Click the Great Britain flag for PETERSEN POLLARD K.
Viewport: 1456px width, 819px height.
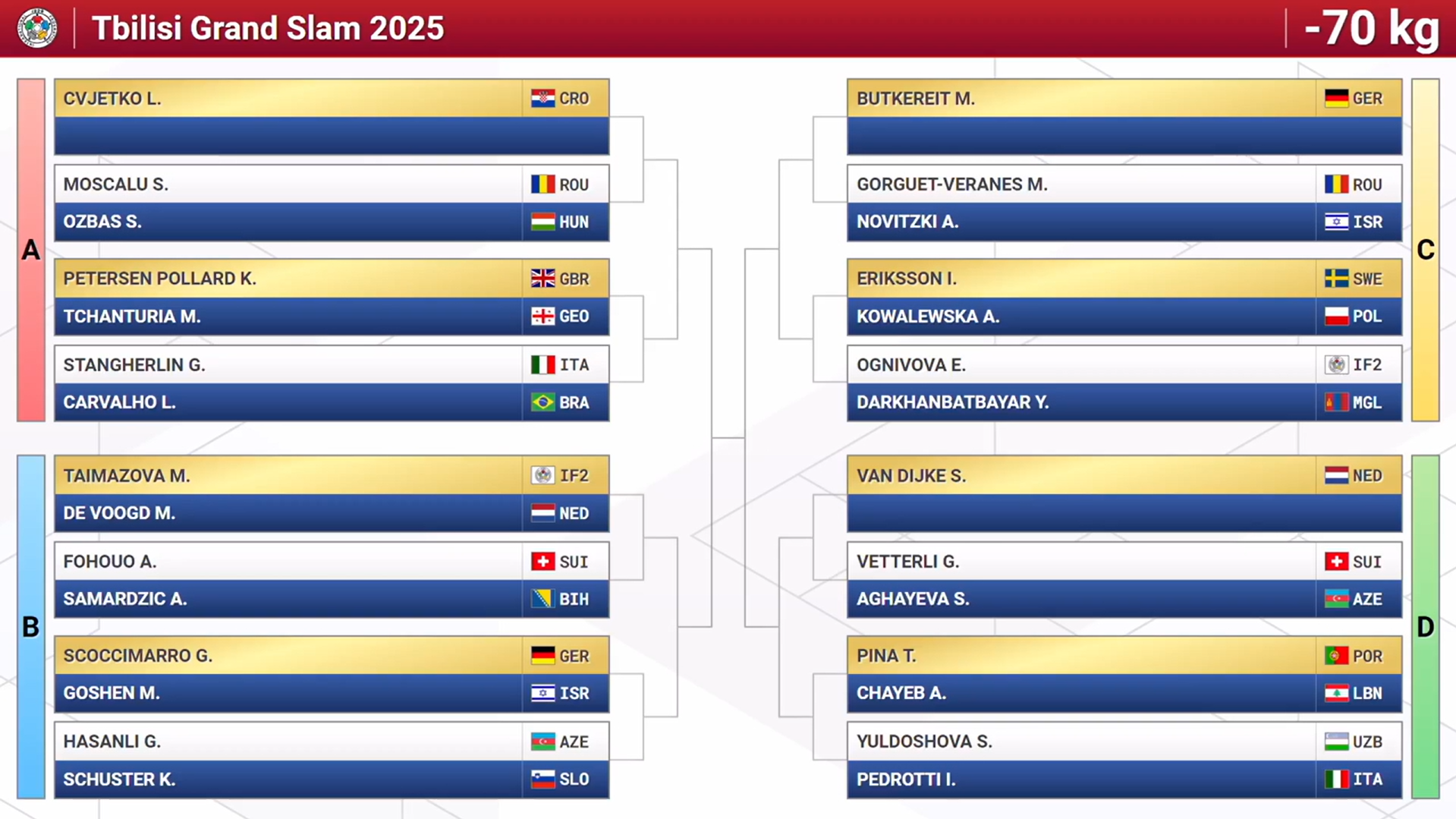(542, 279)
